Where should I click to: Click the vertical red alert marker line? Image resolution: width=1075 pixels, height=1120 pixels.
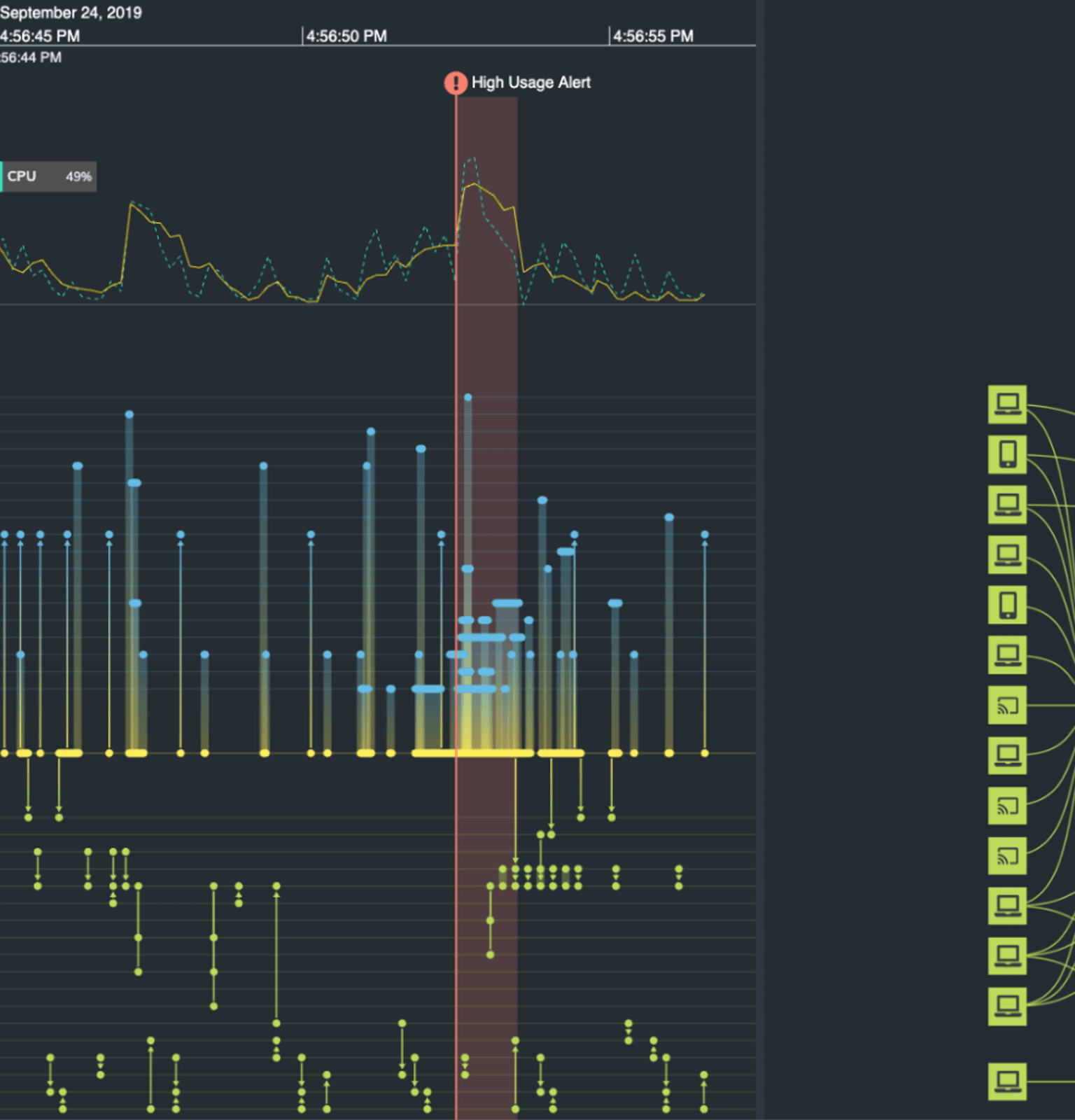point(456,350)
